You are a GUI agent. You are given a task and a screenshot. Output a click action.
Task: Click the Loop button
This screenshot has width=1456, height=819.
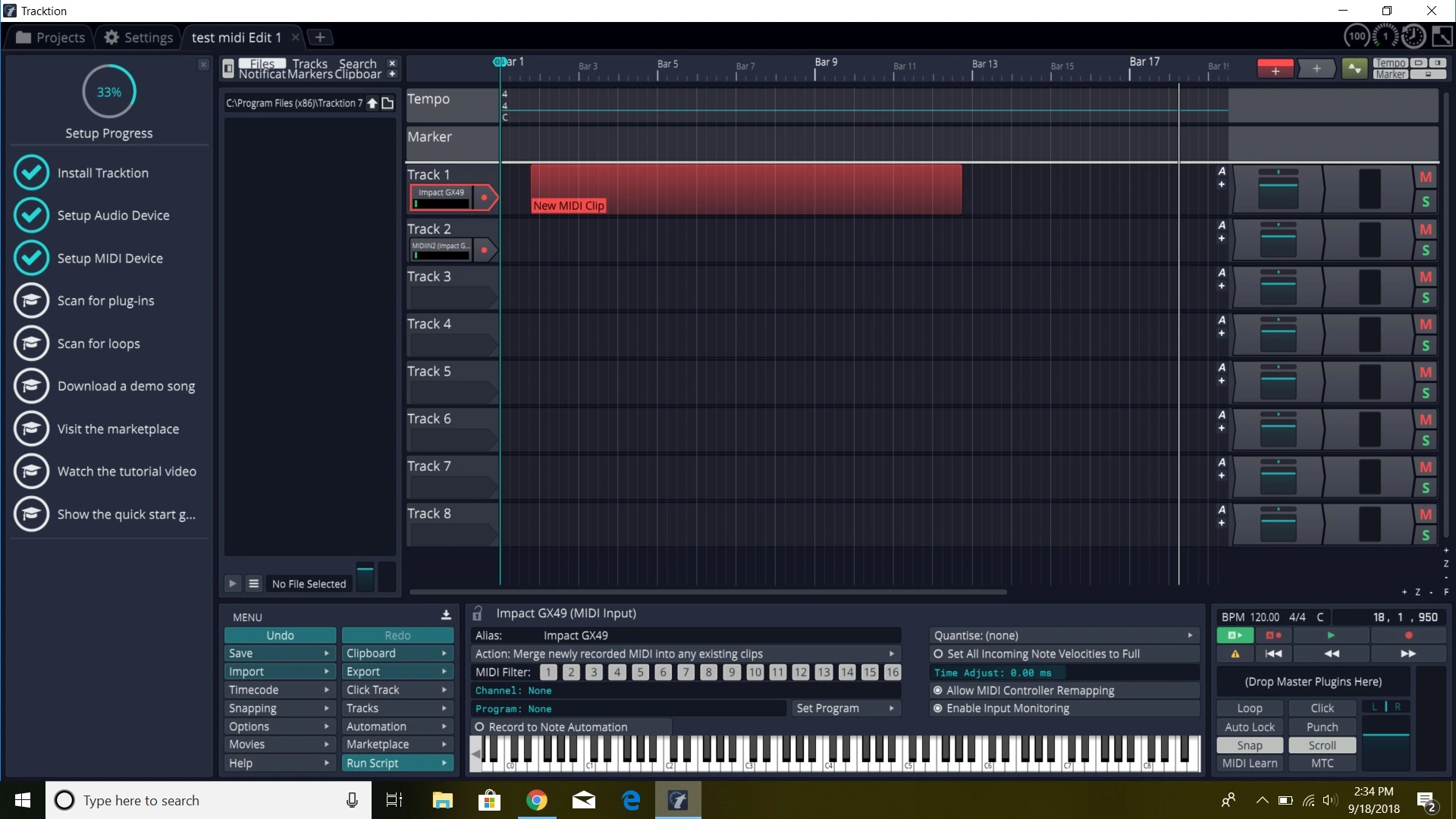(x=1249, y=708)
